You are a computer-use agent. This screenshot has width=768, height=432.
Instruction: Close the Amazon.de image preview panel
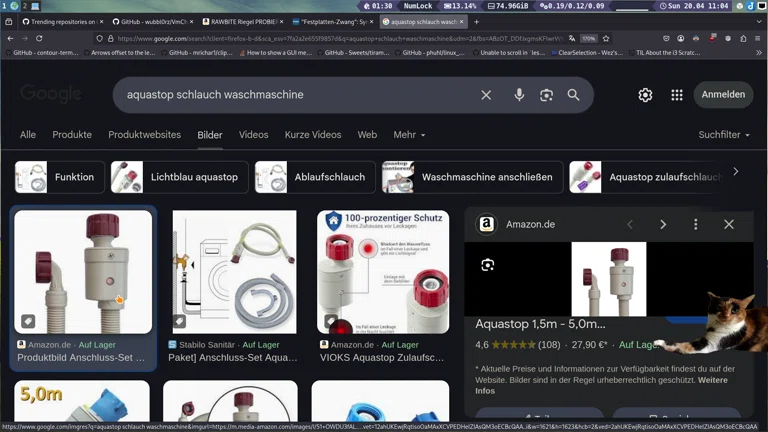[729, 225]
